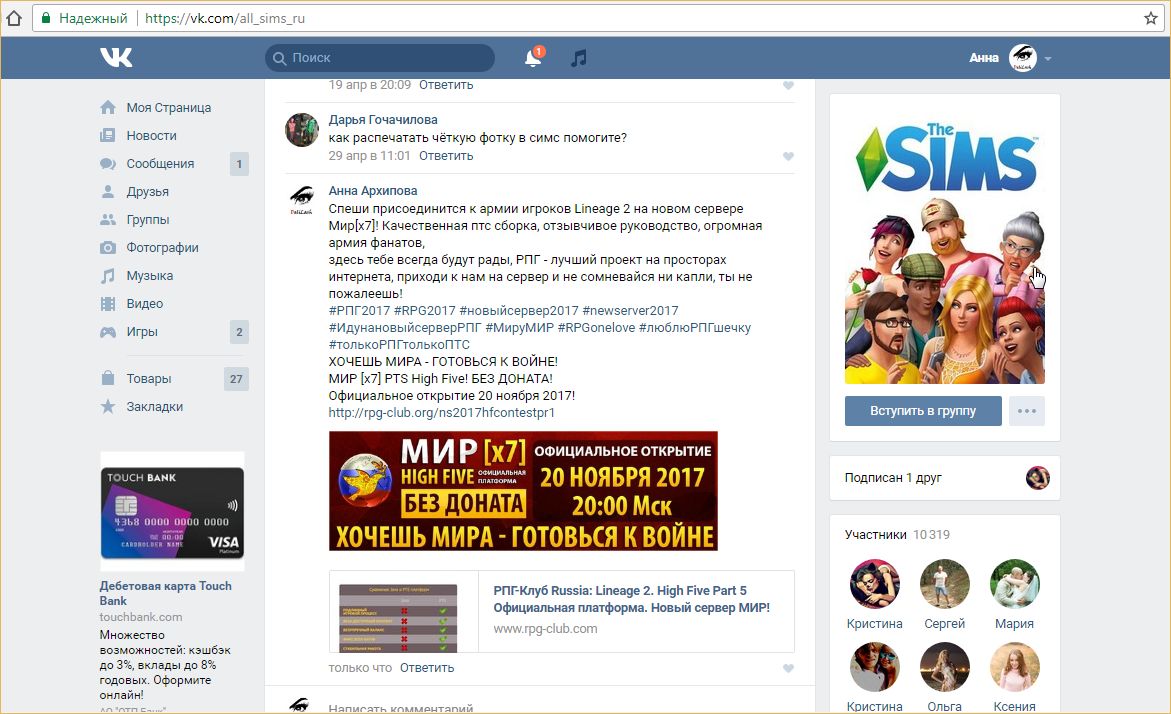Viewport: 1171px width, 714px height.
Task: Click the Надежный secure site indicator
Action: (x=84, y=18)
